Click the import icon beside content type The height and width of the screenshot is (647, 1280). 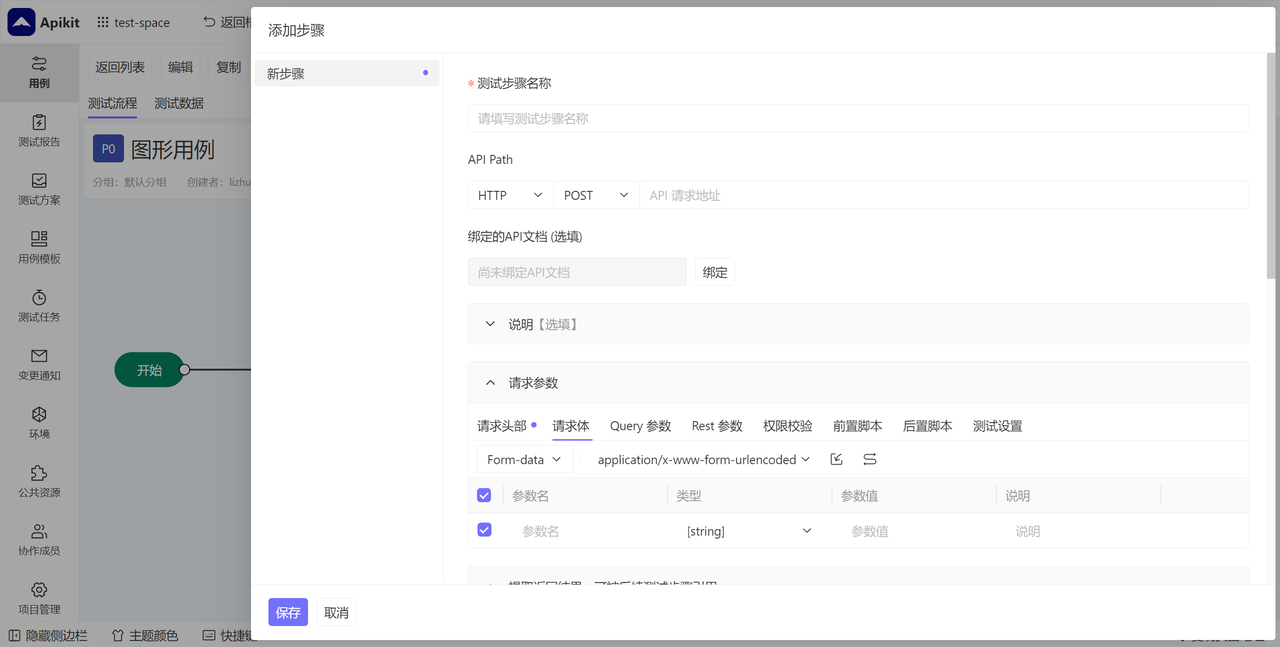837,459
